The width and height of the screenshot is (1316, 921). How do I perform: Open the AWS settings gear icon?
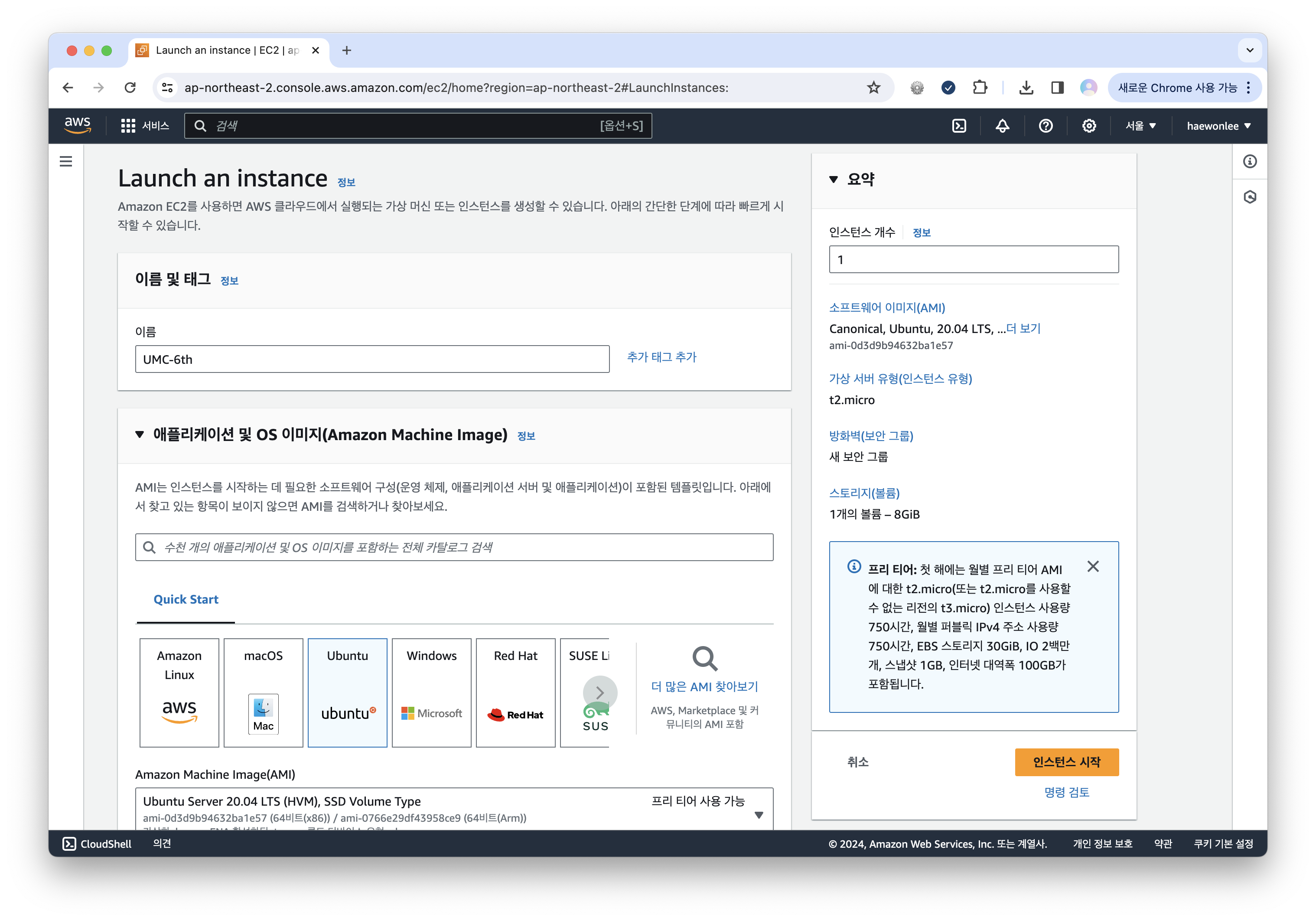click(1088, 126)
